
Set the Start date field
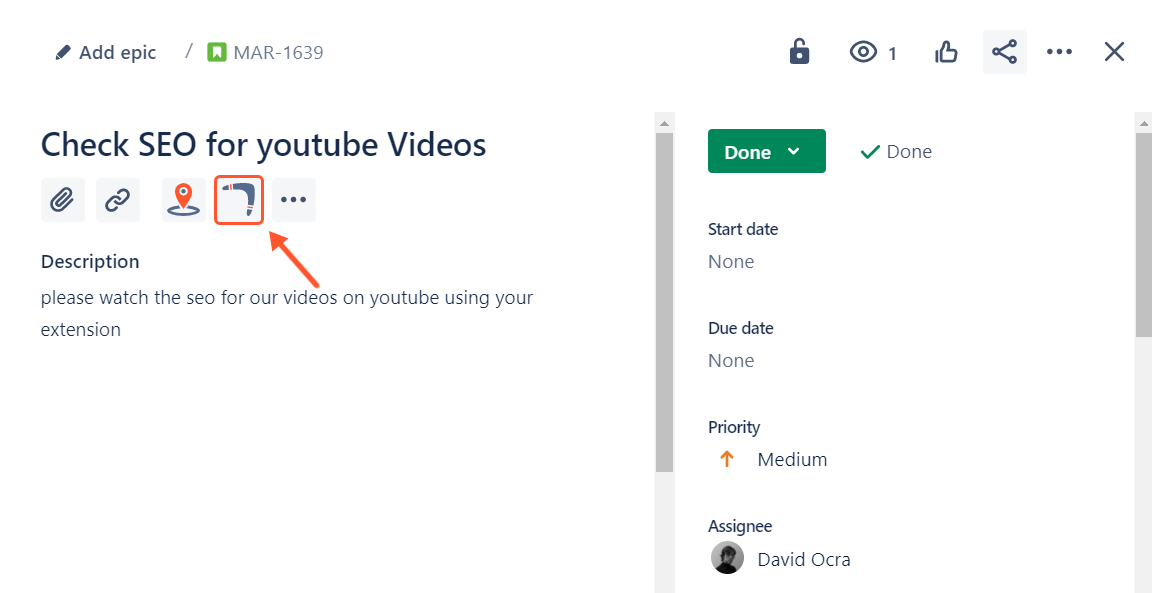(731, 262)
